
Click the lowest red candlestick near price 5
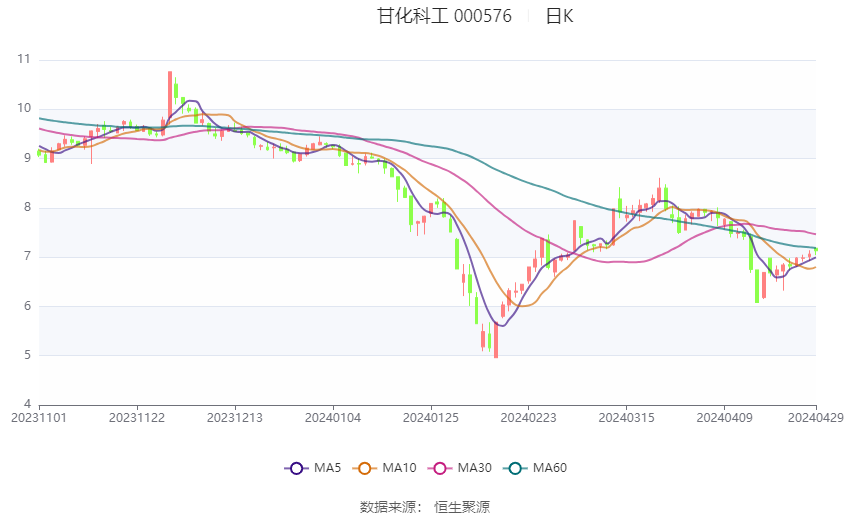point(496,340)
